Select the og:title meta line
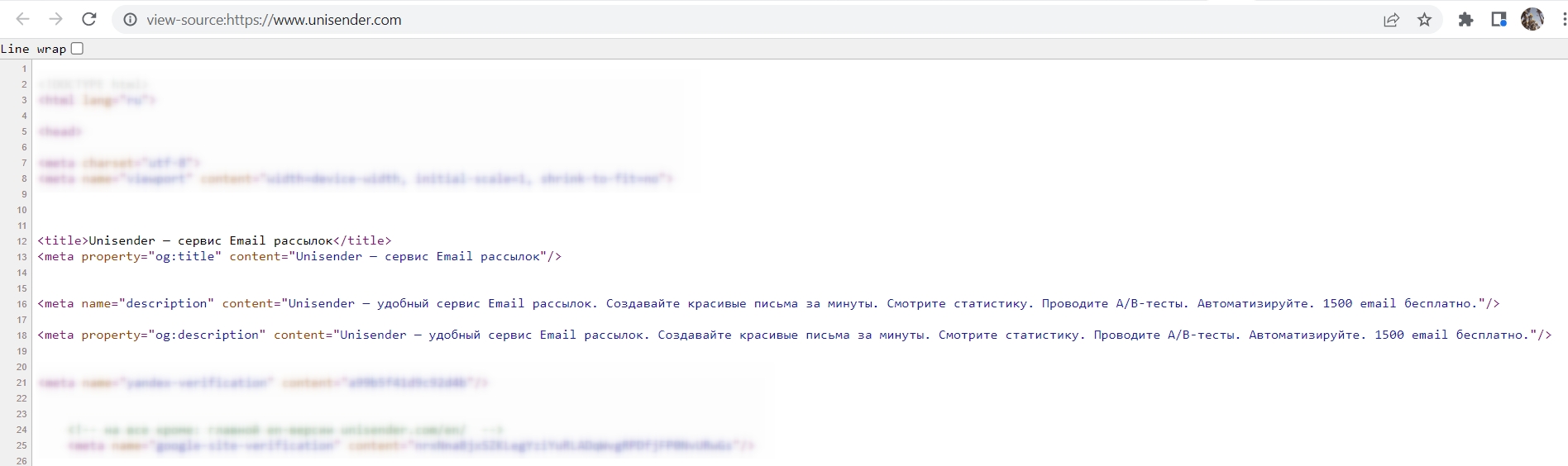 (x=299, y=256)
